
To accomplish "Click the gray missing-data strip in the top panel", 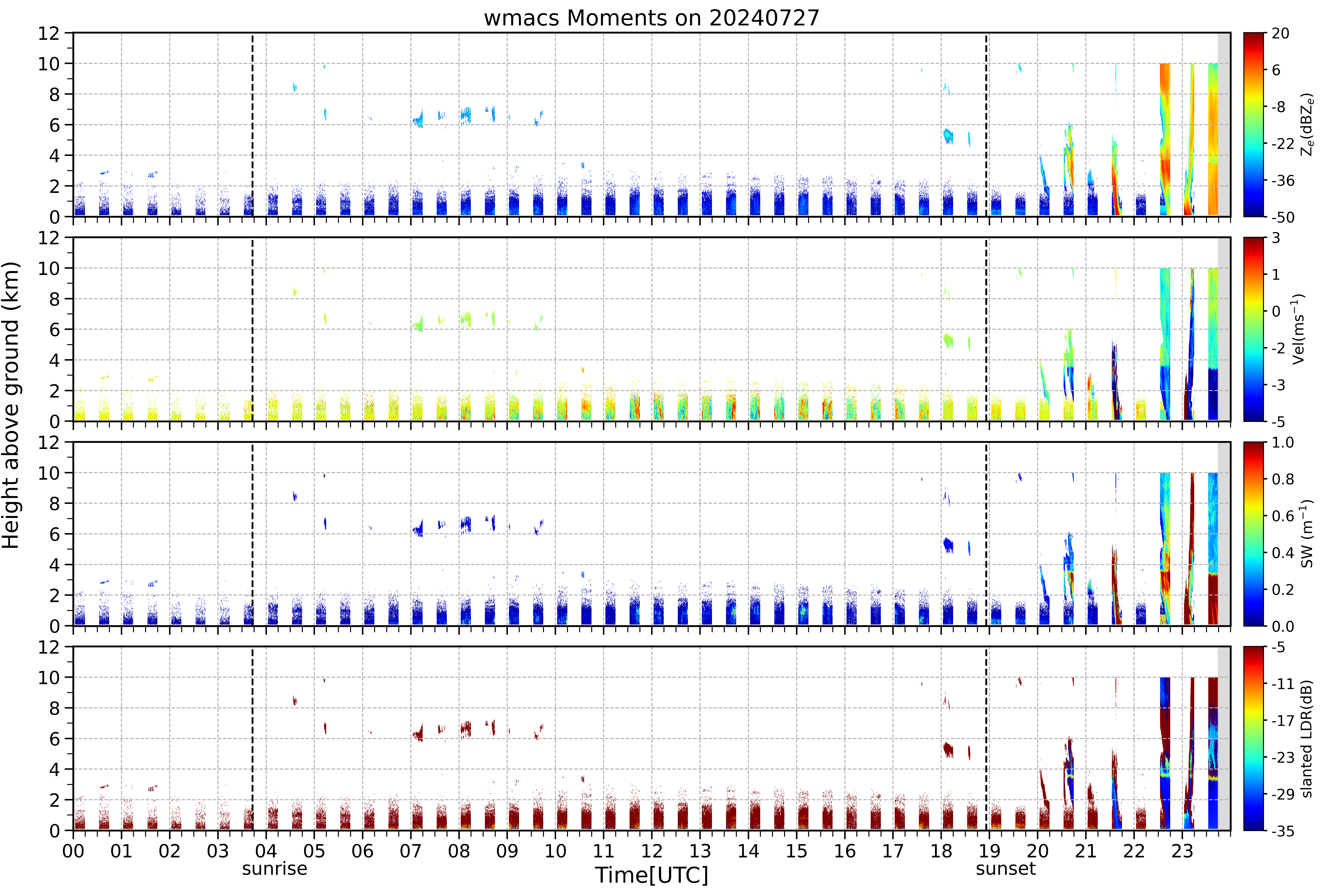I will tap(1223, 125).
